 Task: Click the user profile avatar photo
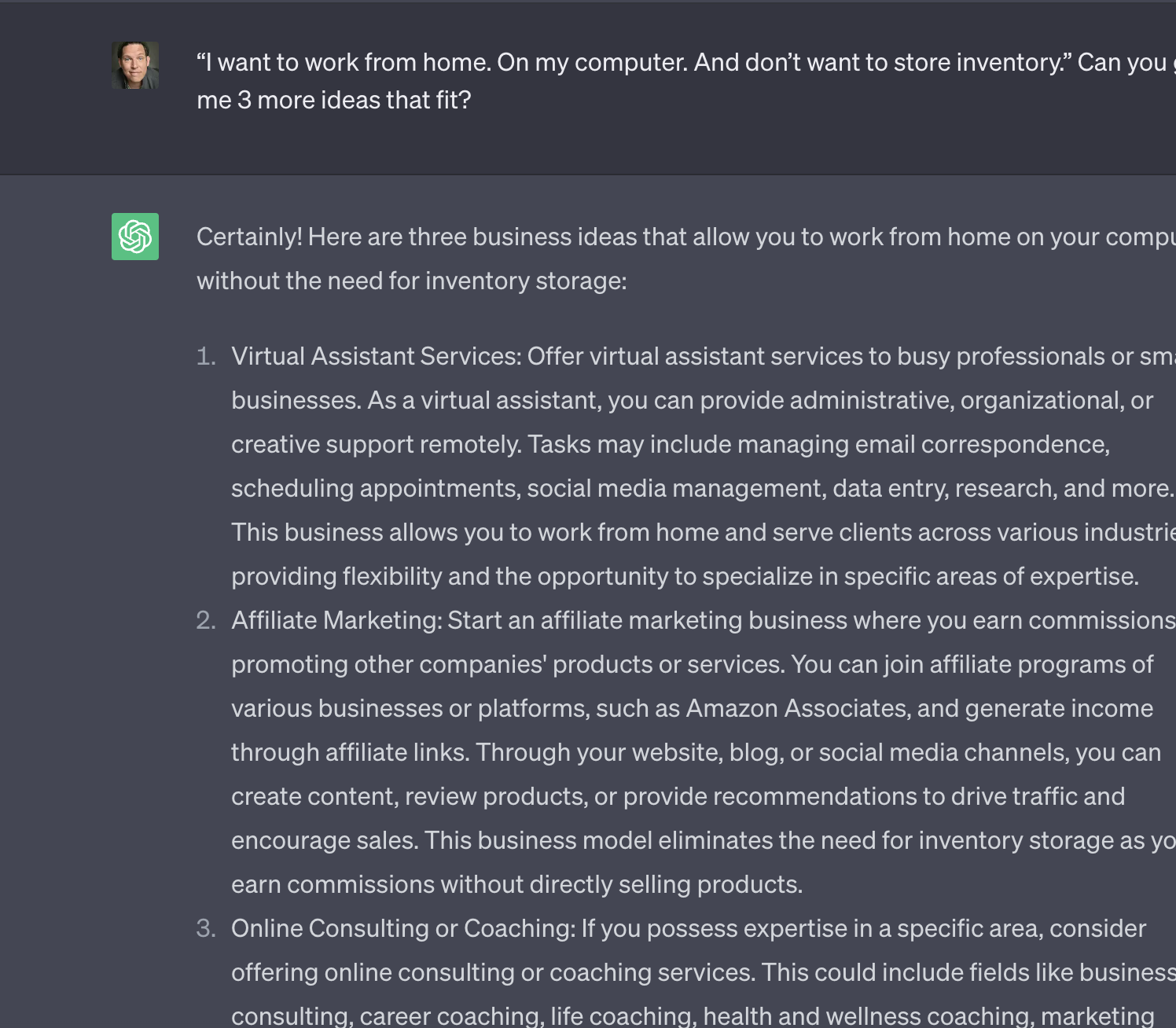tap(135, 65)
